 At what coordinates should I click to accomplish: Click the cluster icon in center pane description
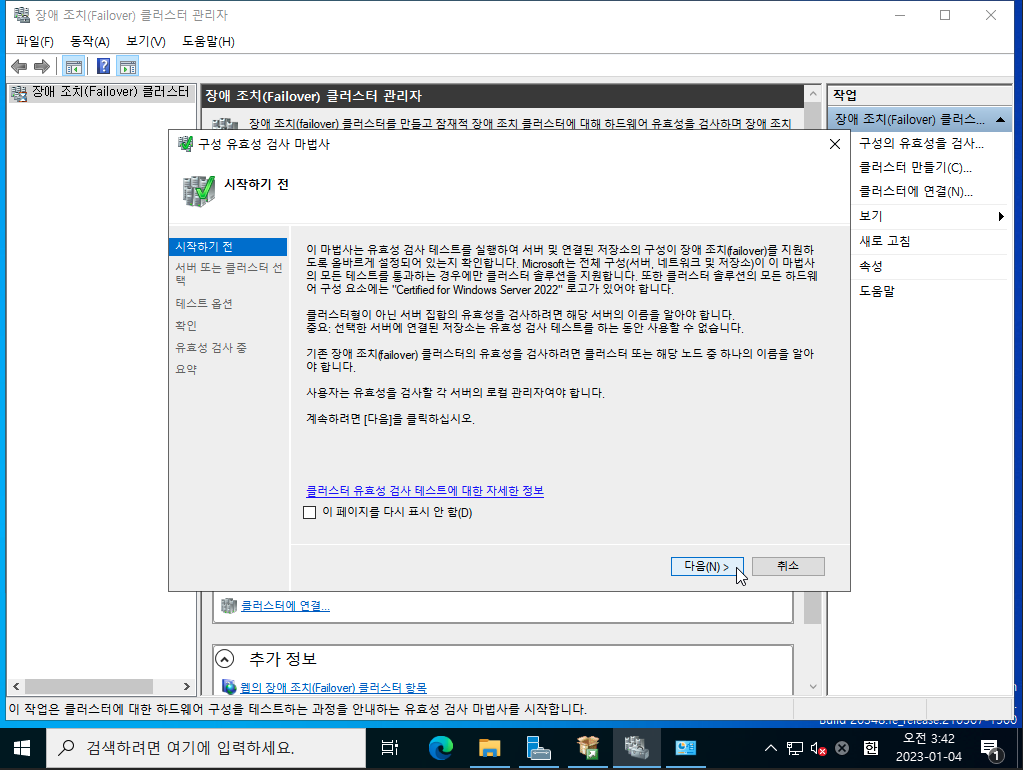pos(225,123)
